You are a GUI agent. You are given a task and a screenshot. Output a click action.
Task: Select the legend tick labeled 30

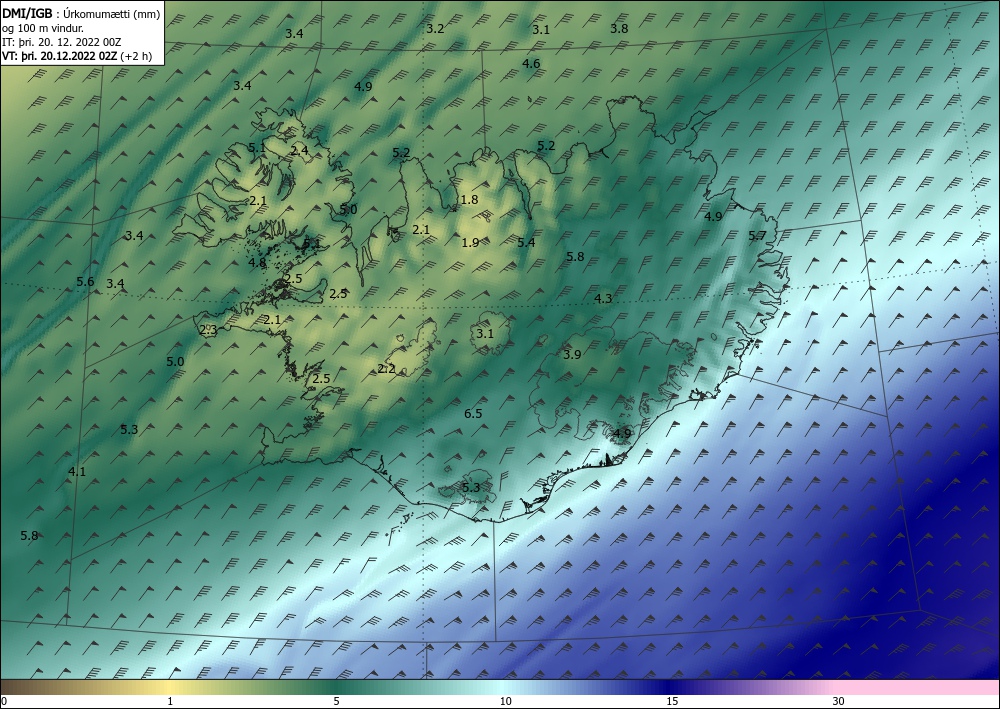839,702
